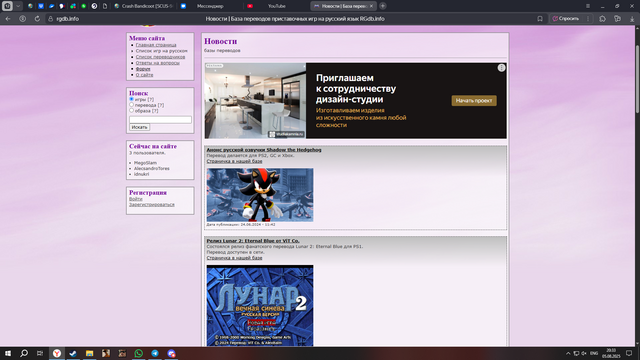
Task: Open the Yandex account icon beside back arrow
Action: pyautogui.click(x=22, y=19)
